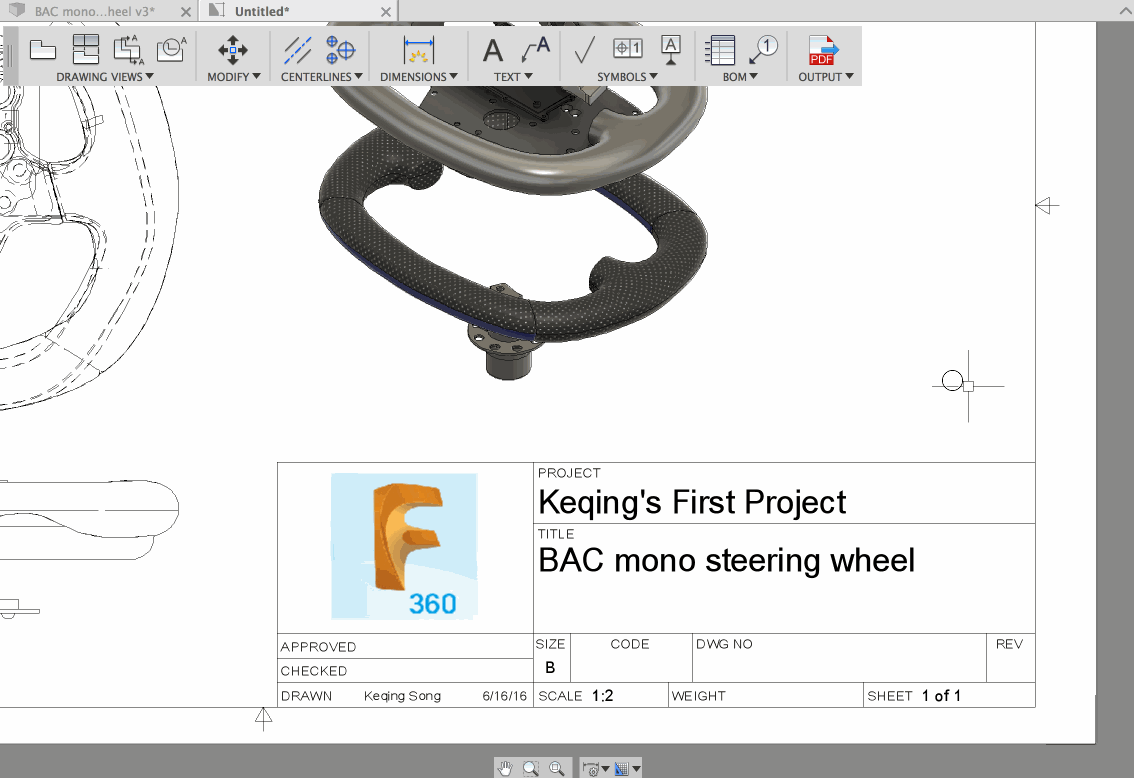Select the Move tool in Modify
Screen dimensions: 1134x778
[233, 50]
